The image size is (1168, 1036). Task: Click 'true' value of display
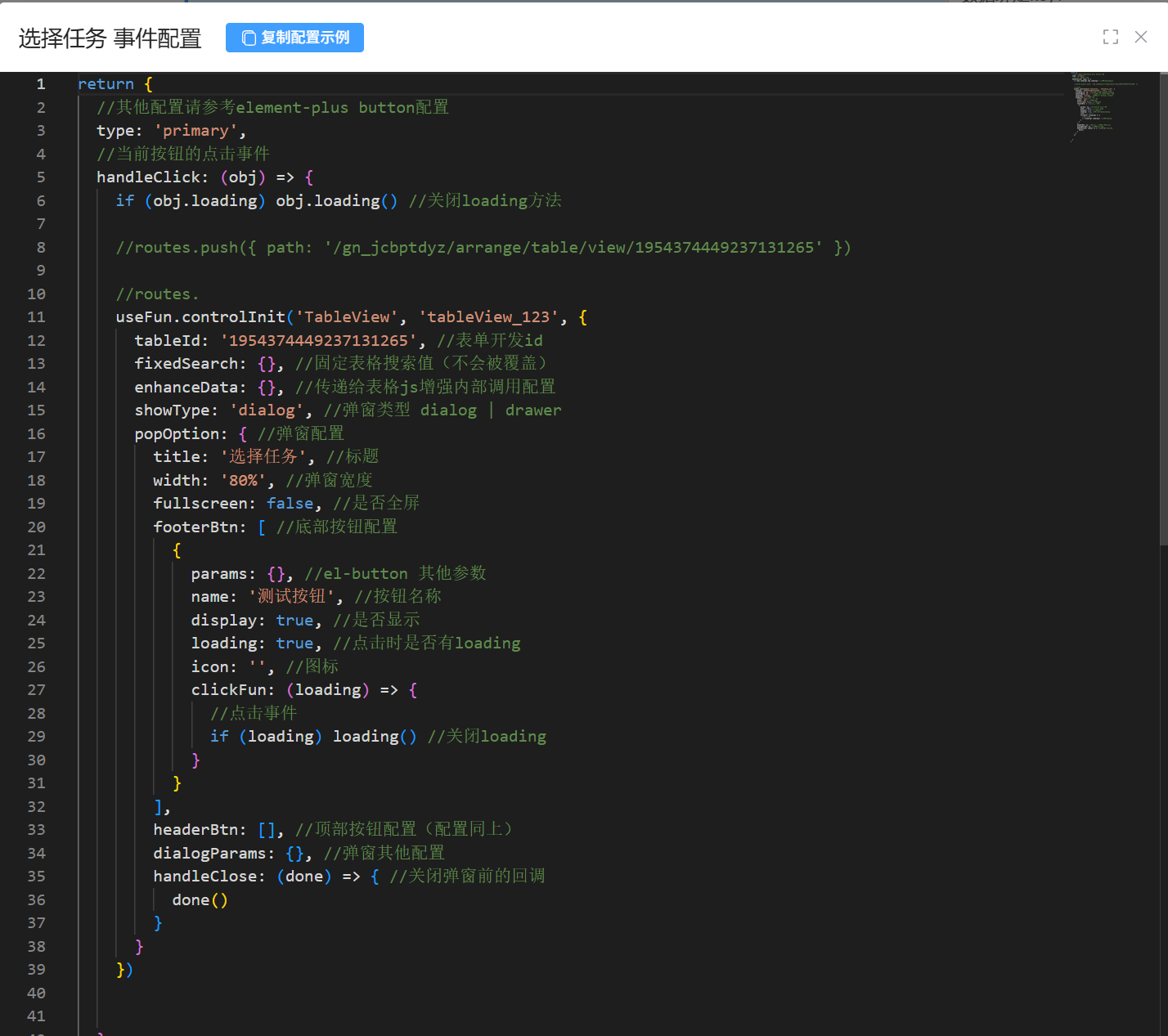pyautogui.click(x=294, y=620)
